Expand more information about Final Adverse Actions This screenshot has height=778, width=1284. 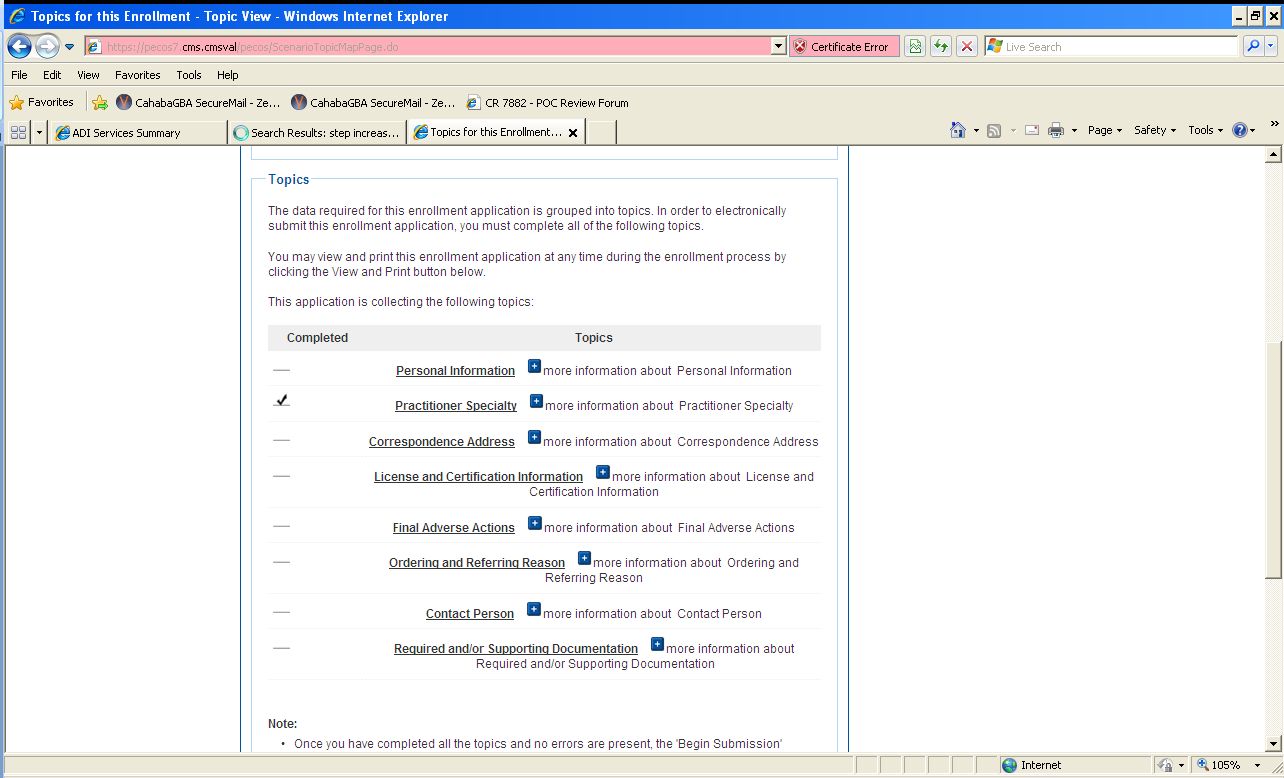(x=535, y=524)
